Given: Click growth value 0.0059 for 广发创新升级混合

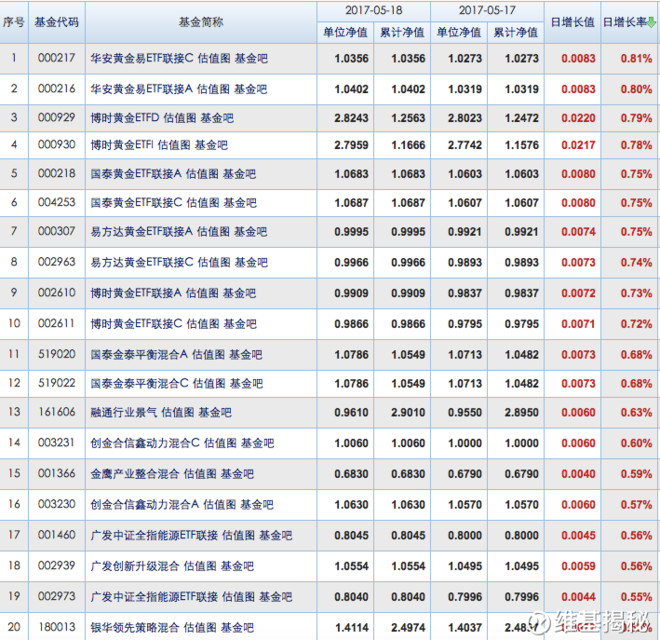Looking at the screenshot, I should tap(578, 565).
